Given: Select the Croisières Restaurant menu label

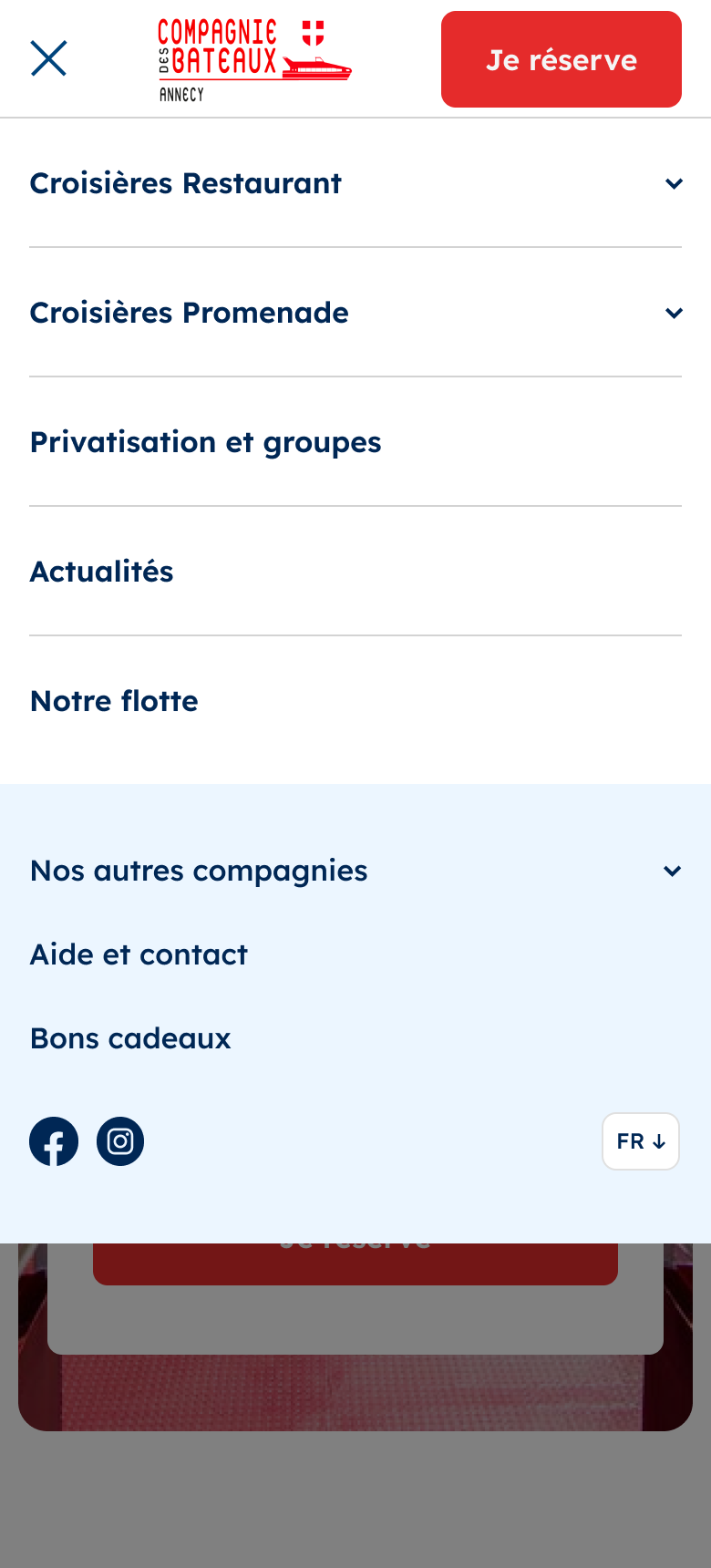Looking at the screenshot, I should pos(186,183).
